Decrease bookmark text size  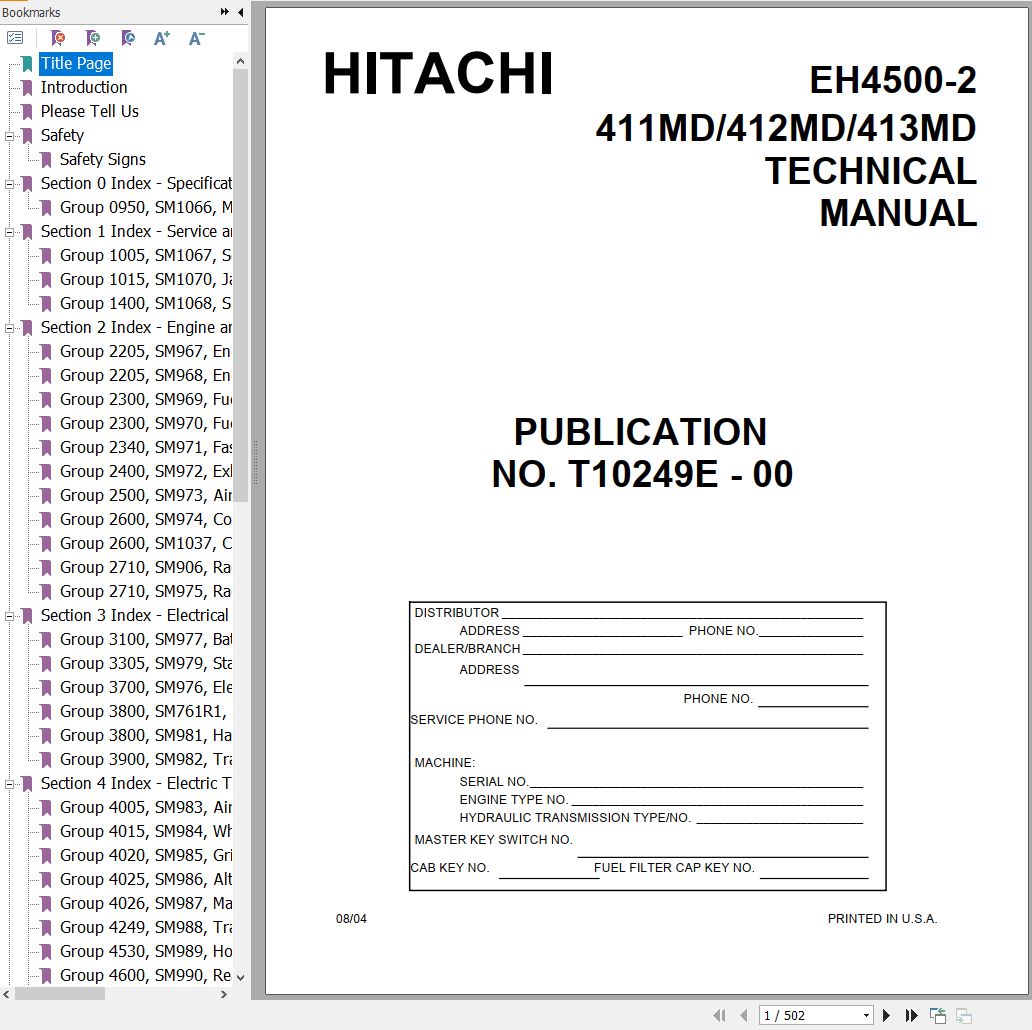point(196,38)
